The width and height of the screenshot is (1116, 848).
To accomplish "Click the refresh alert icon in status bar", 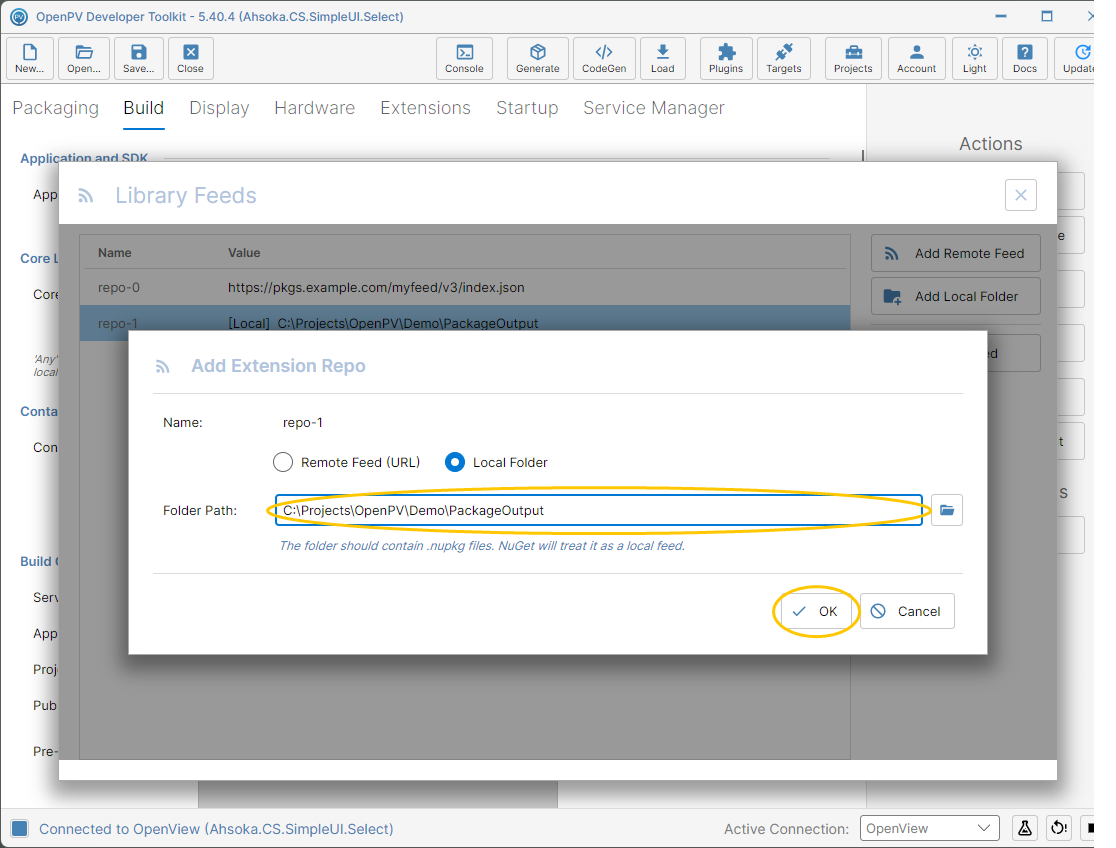I will click(1059, 828).
